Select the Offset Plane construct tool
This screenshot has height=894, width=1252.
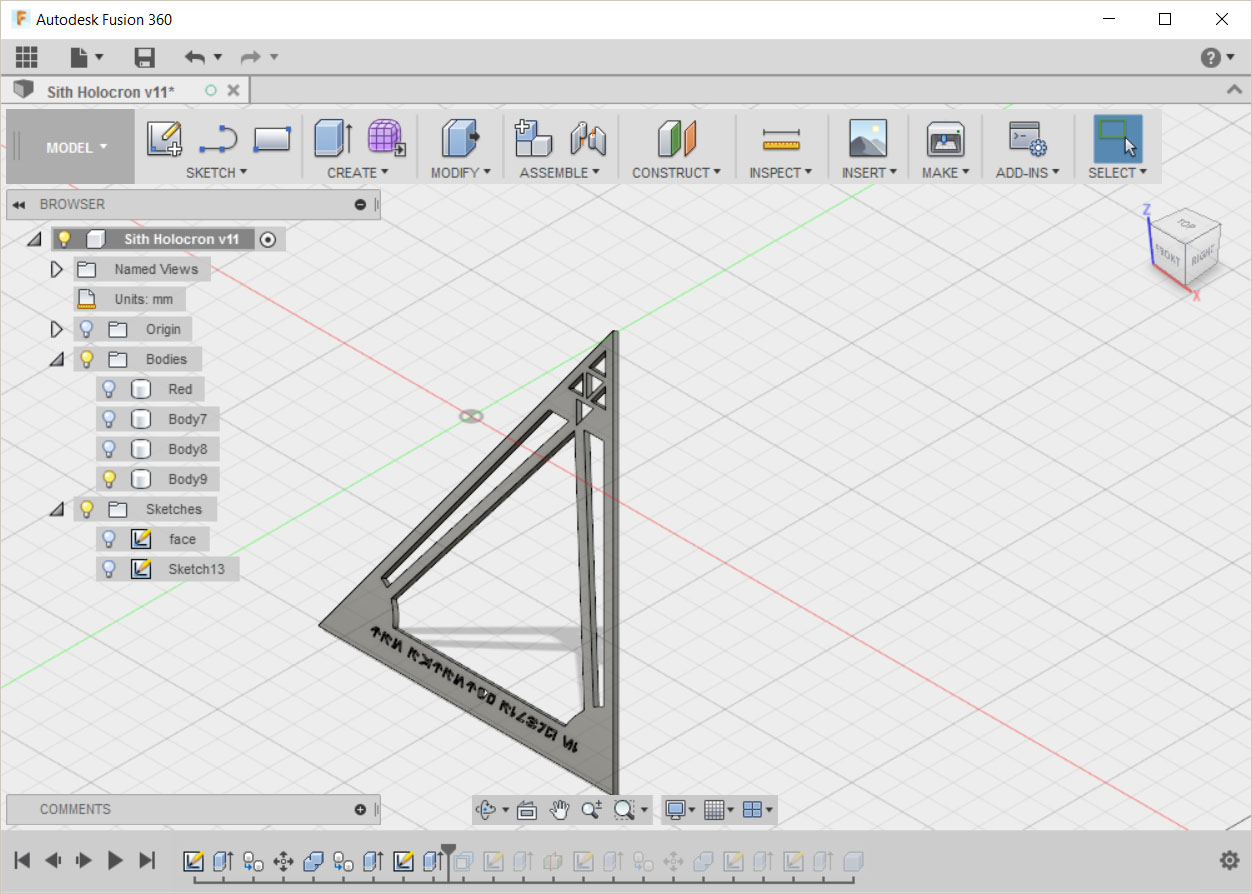pos(676,138)
